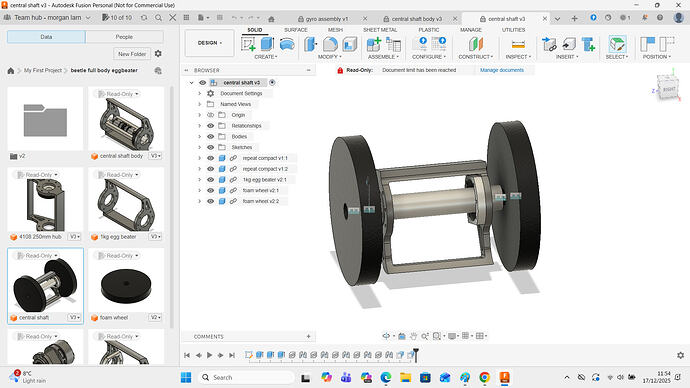The image size is (690, 388).
Task: Expand Document Settings tree node
Action: coord(199,93)
